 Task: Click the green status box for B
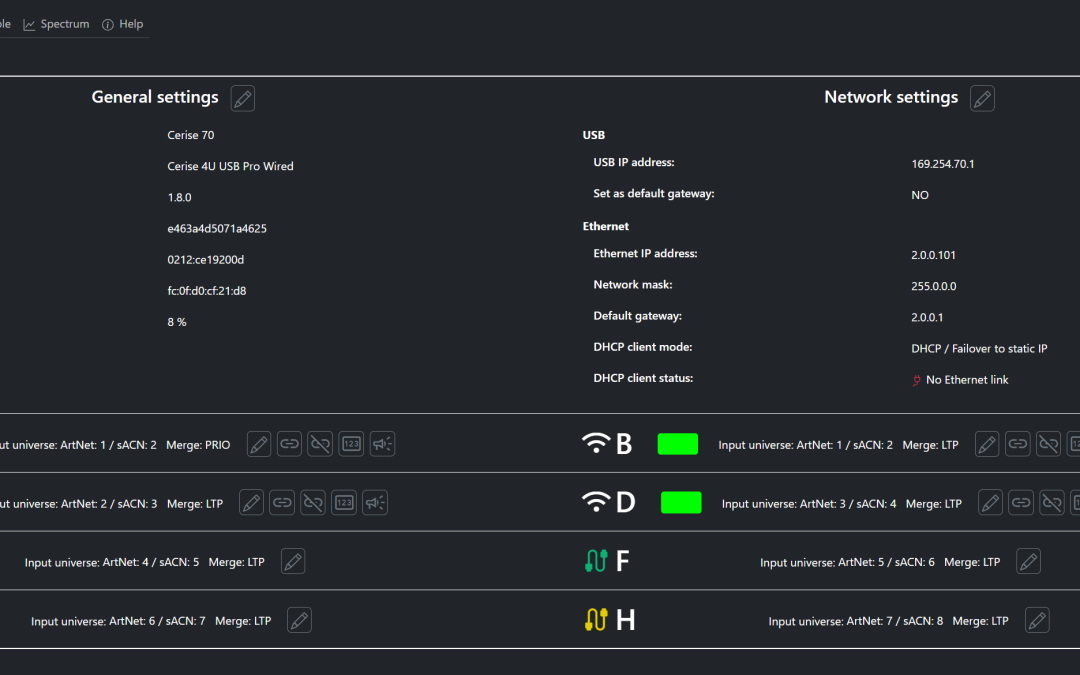[677, 444]
